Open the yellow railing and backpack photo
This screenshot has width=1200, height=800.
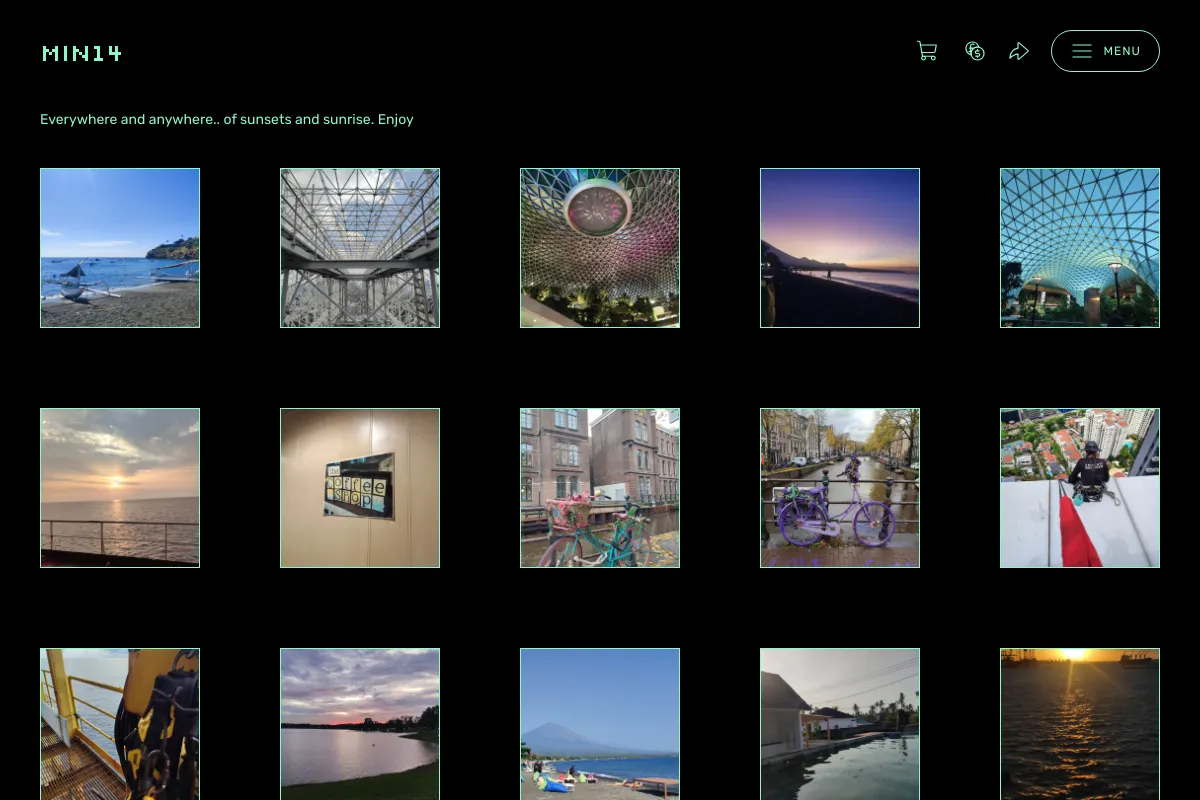(120, 724)
